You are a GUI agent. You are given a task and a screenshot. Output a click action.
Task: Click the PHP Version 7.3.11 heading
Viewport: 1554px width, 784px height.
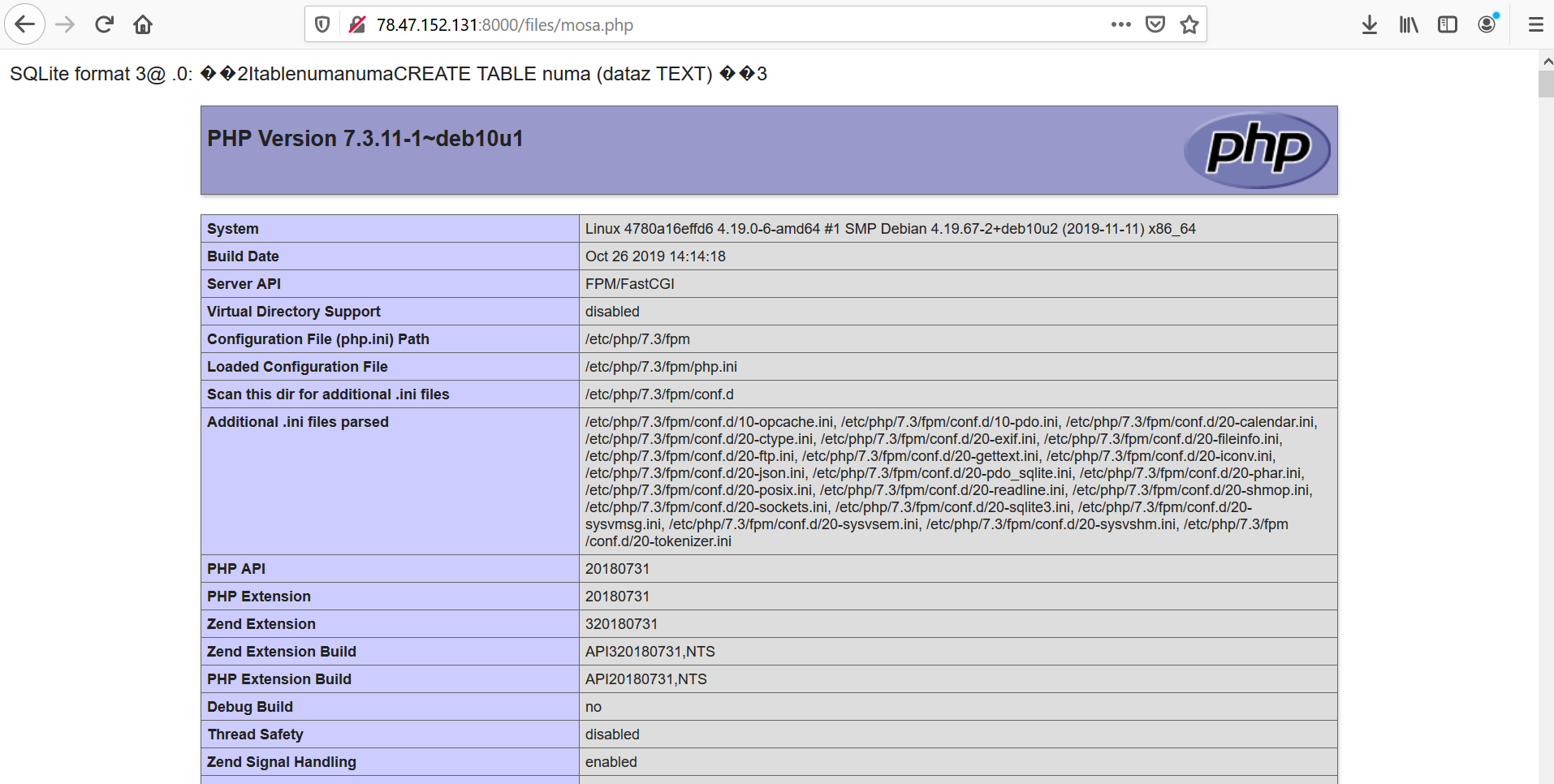(x=365, y=139)
